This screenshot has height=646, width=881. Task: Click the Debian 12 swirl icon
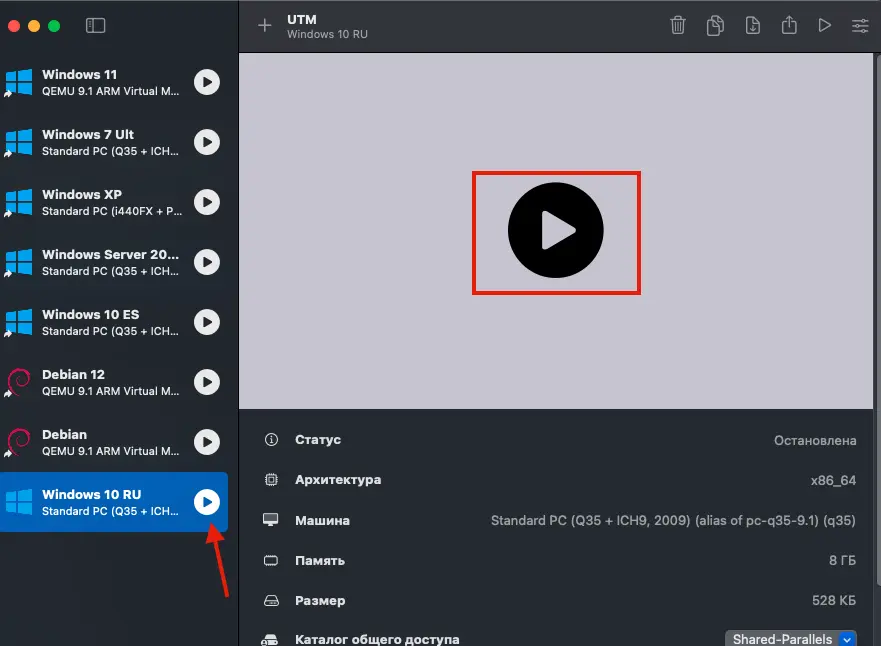[19, 382]
